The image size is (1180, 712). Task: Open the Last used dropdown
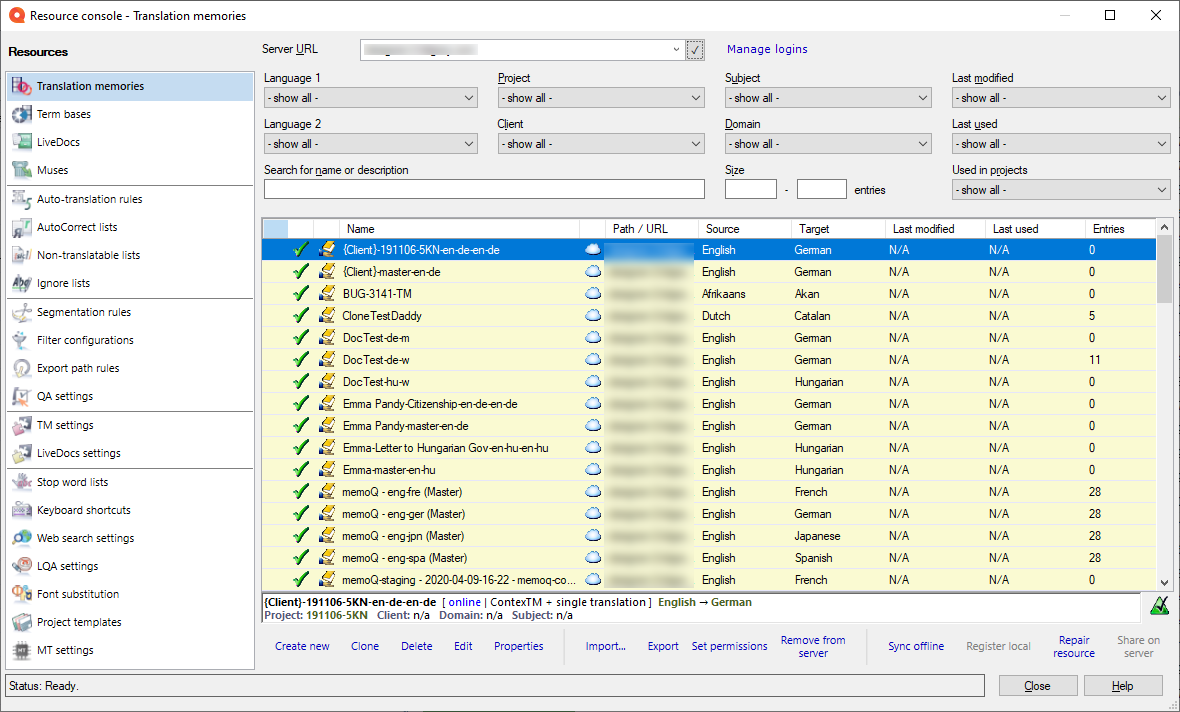1061,144
